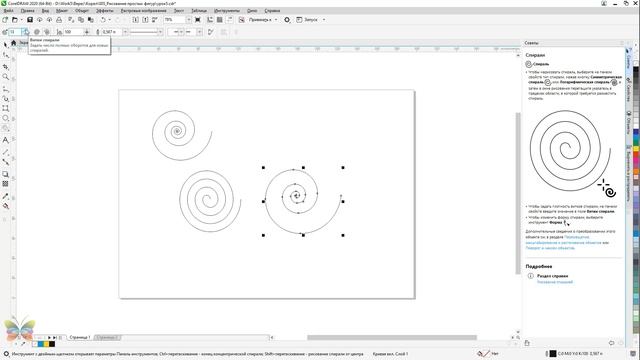Screen dimensions: 640x360
Task: Select the Polygon/Spiral tool in toolbox
Action: (x=5, y=129)
